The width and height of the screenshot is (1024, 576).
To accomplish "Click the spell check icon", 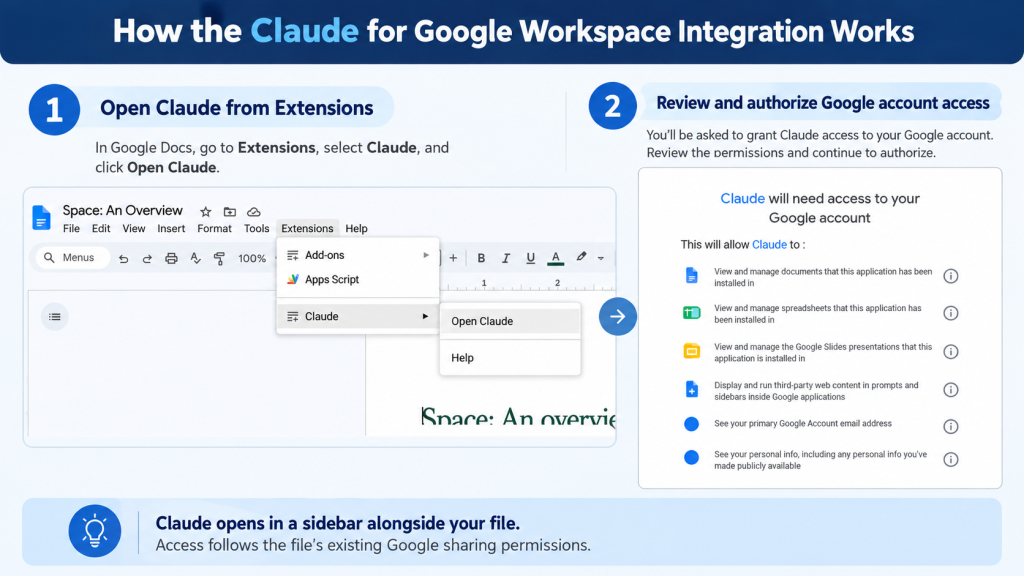I will [x=195, y=258].
